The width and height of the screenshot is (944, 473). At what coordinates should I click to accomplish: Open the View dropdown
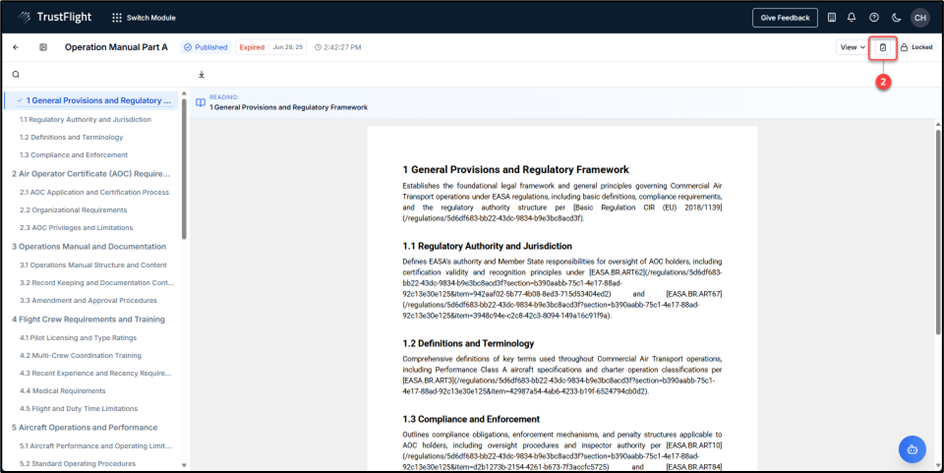852,47
